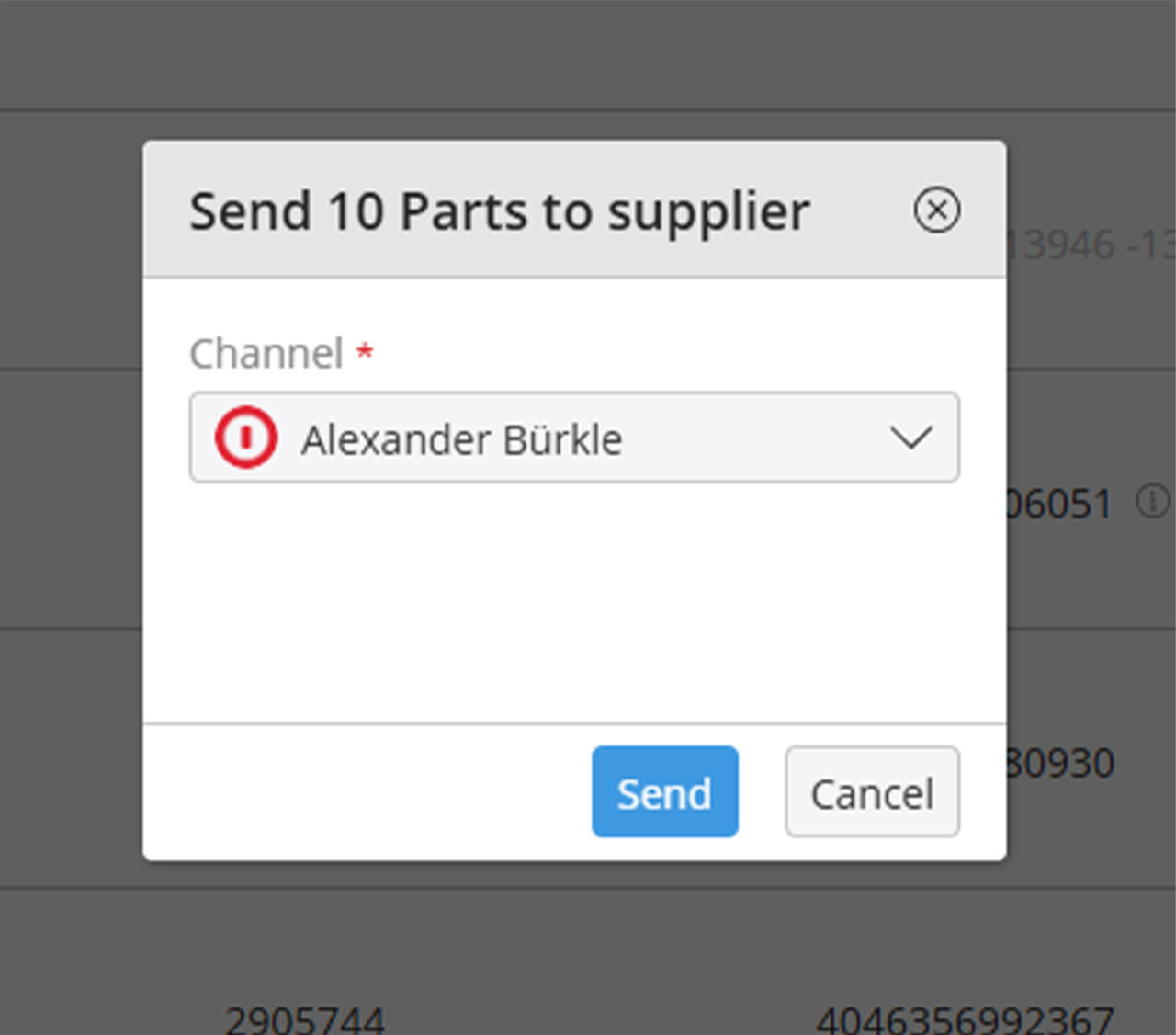Click the circled X in the dialog header
This screenshot has width=1176, height=1035.
click(x=938, y=210)
